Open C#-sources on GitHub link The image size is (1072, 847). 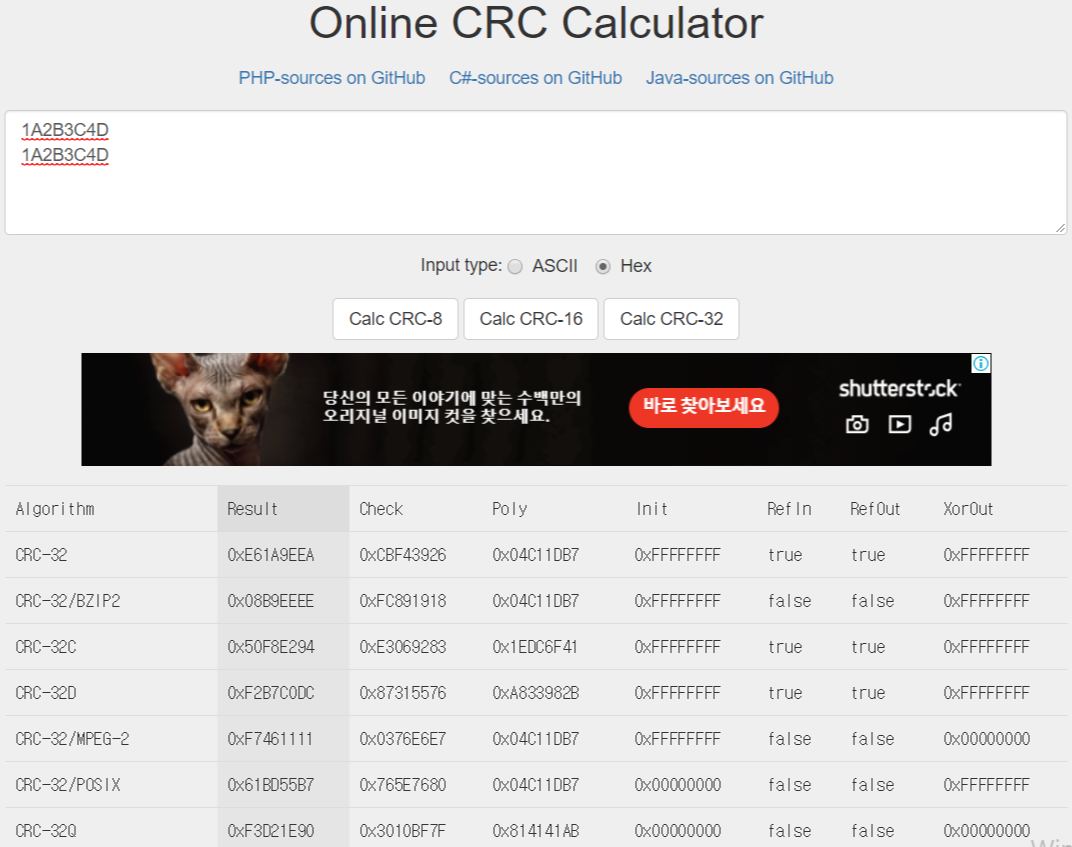coord(535,78)
